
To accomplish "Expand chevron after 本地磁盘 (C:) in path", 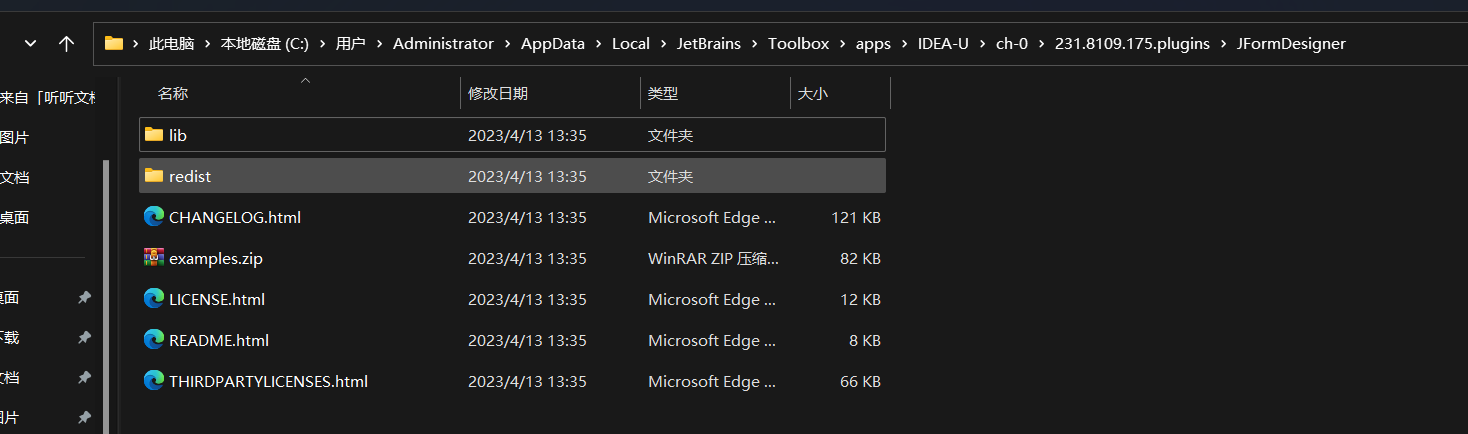I will [x=323, y=44].
